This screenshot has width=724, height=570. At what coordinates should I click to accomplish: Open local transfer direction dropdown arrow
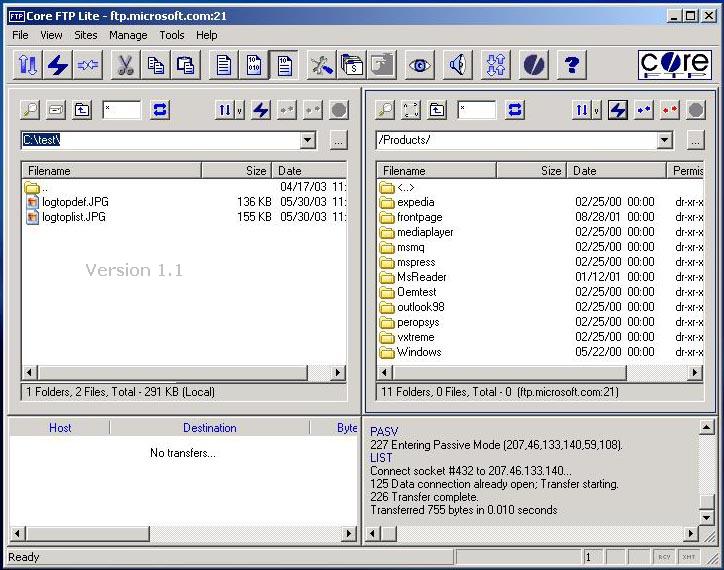pyautogui.click(x=239, y=110)
